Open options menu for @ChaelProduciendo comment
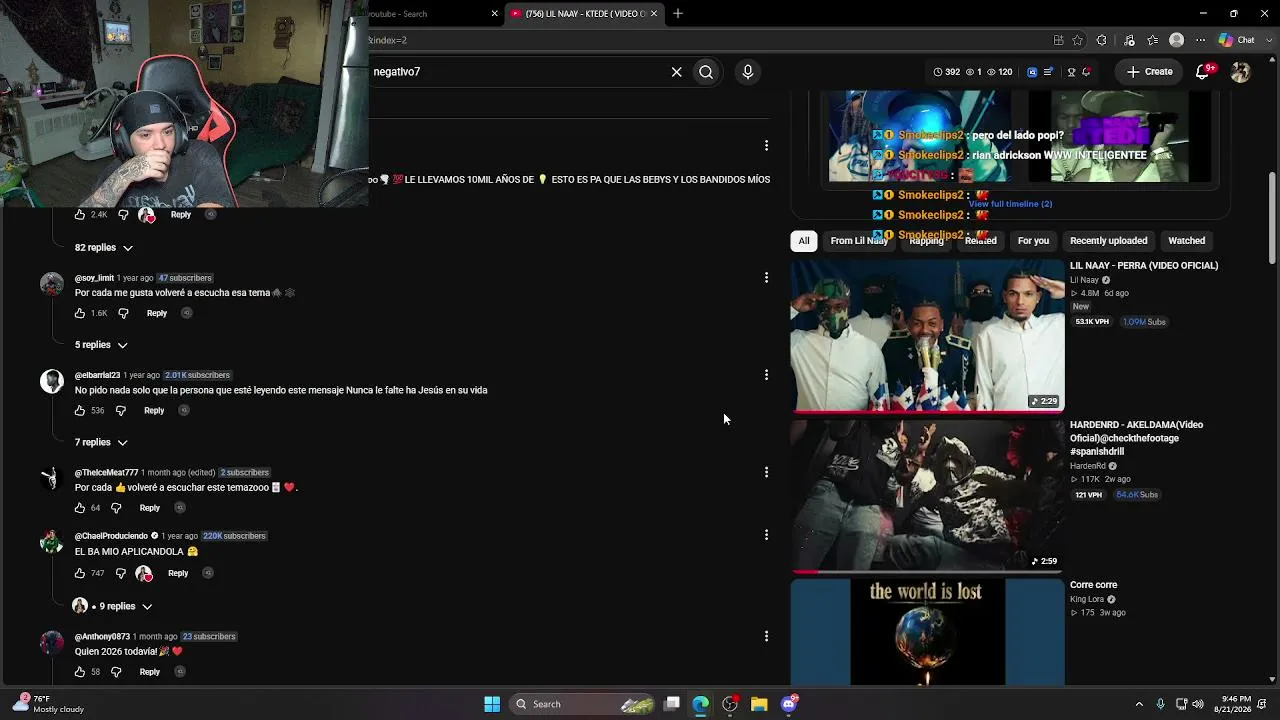This screenshot has height=720, width=1280. coord(766,535)
